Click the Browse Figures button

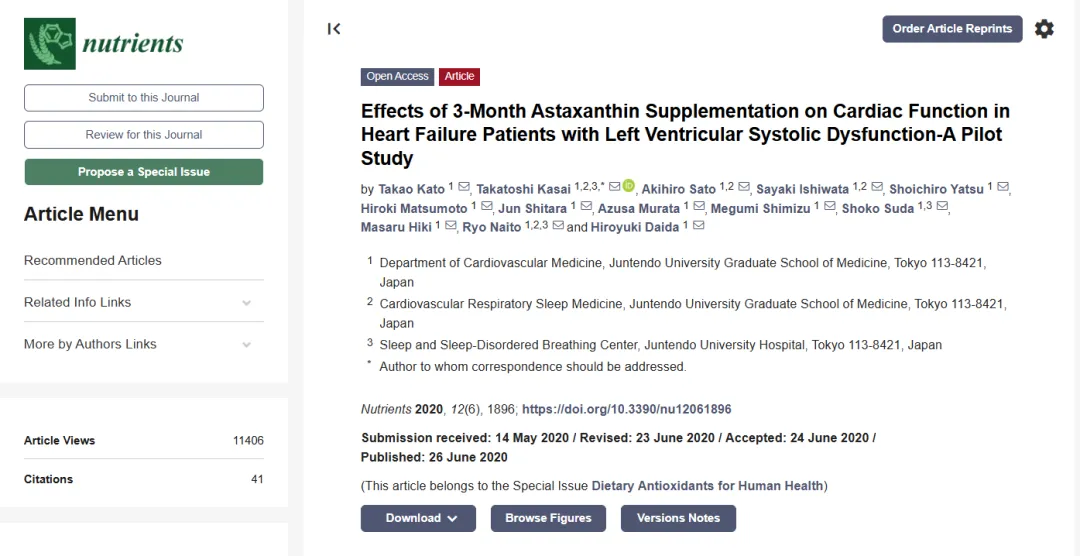pos(548,518)
